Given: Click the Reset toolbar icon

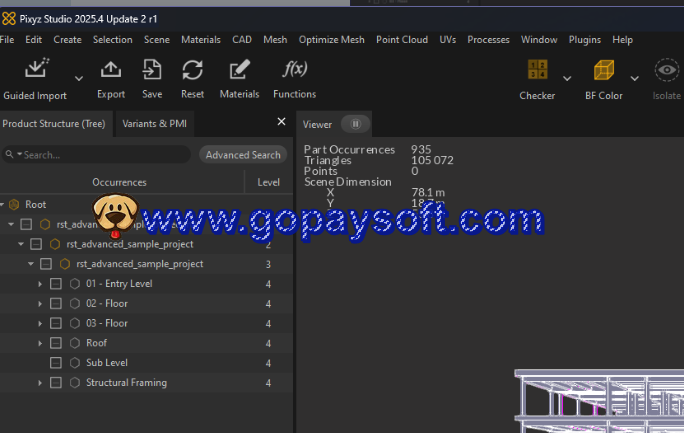Looking at the screenshot, I should pyautogui.click(x=192, y=70).
